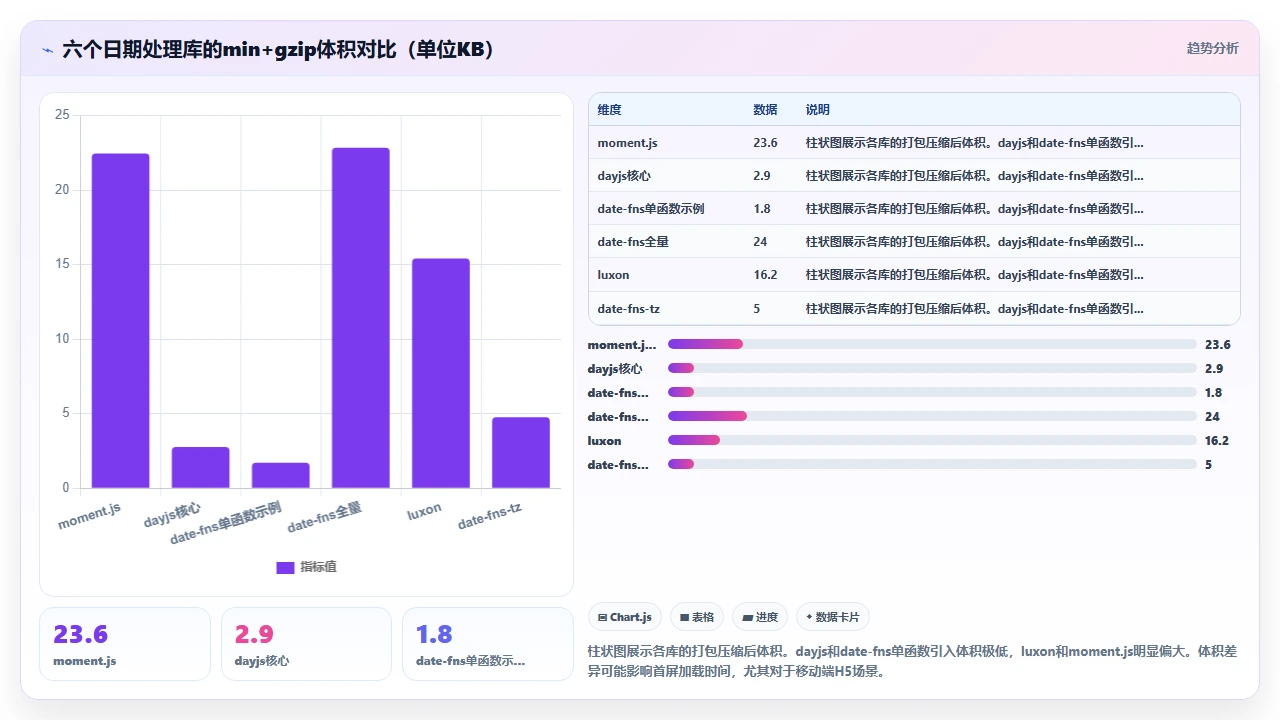
Task: Click the 23.6 value in the table
Action: 765,143
